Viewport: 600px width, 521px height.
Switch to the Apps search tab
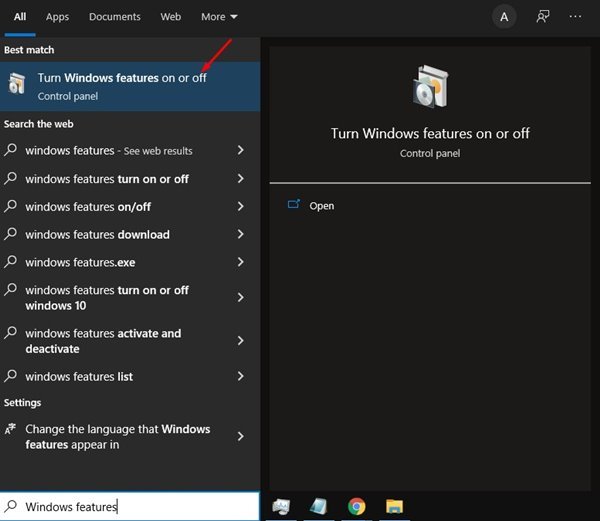[x=57, y=17]
